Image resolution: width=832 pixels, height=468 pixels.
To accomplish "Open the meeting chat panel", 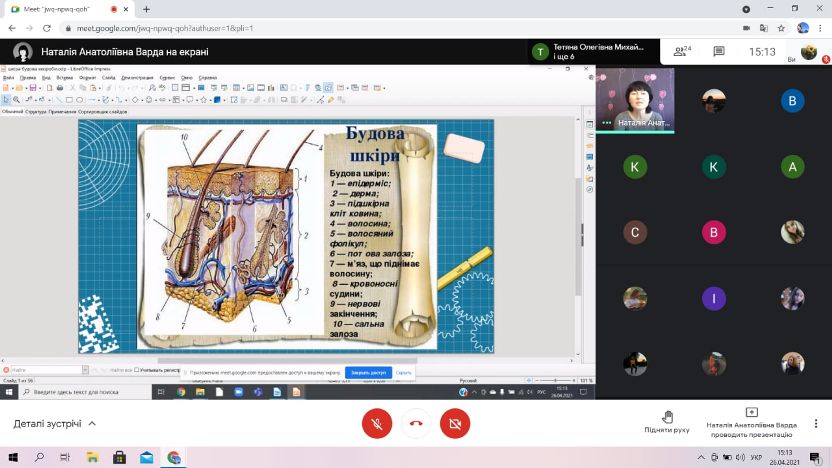I will coord(718,51).
